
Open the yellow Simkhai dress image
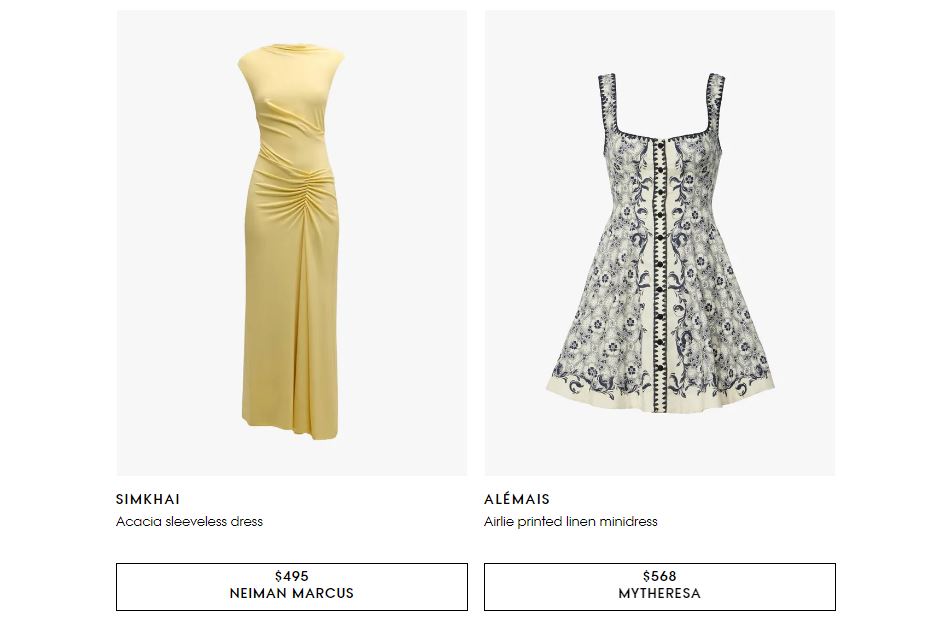pyautogui.click(x=292, y=243)
